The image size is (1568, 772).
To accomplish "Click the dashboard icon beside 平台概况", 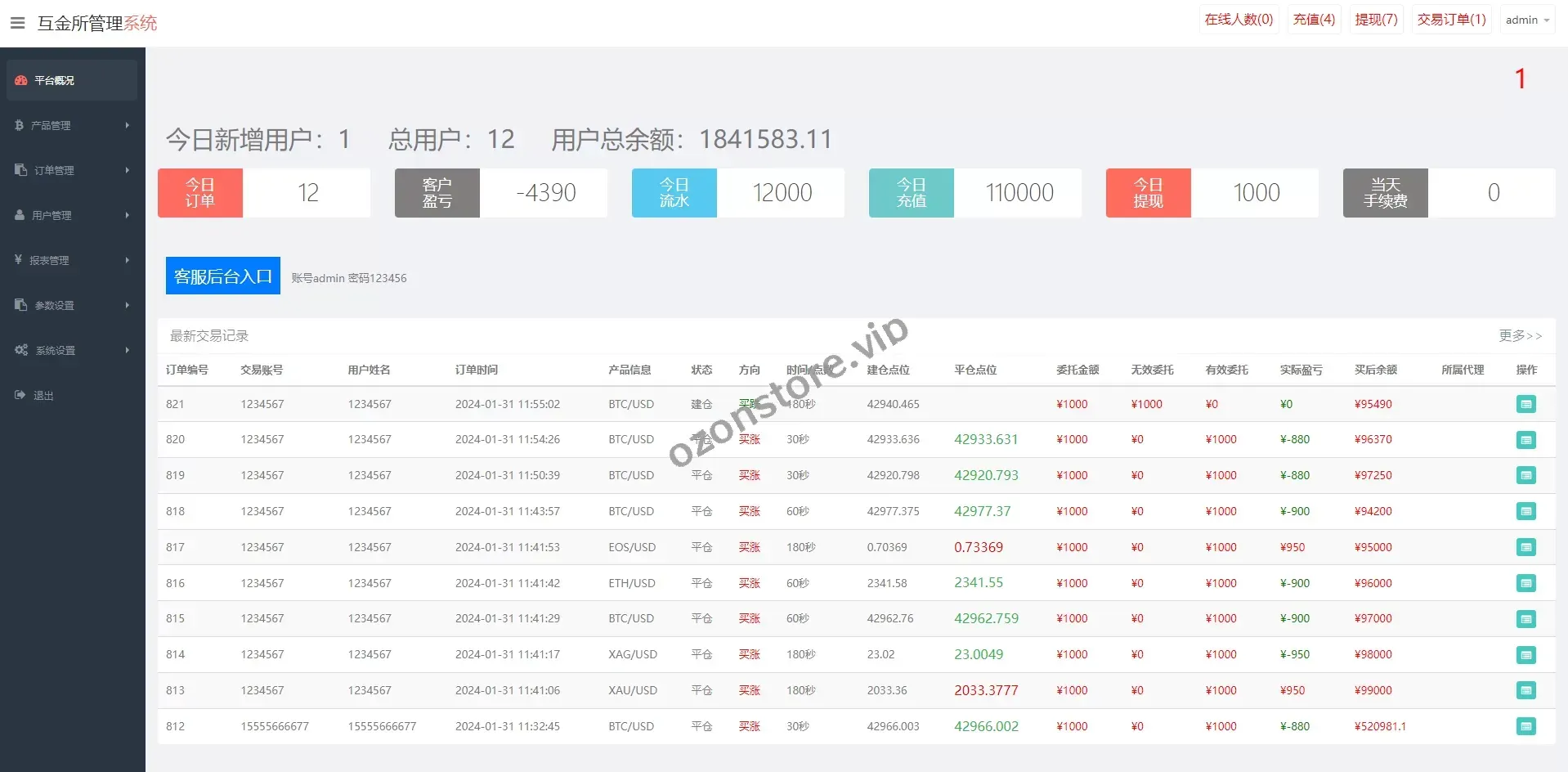I will [x=21, y=80].
